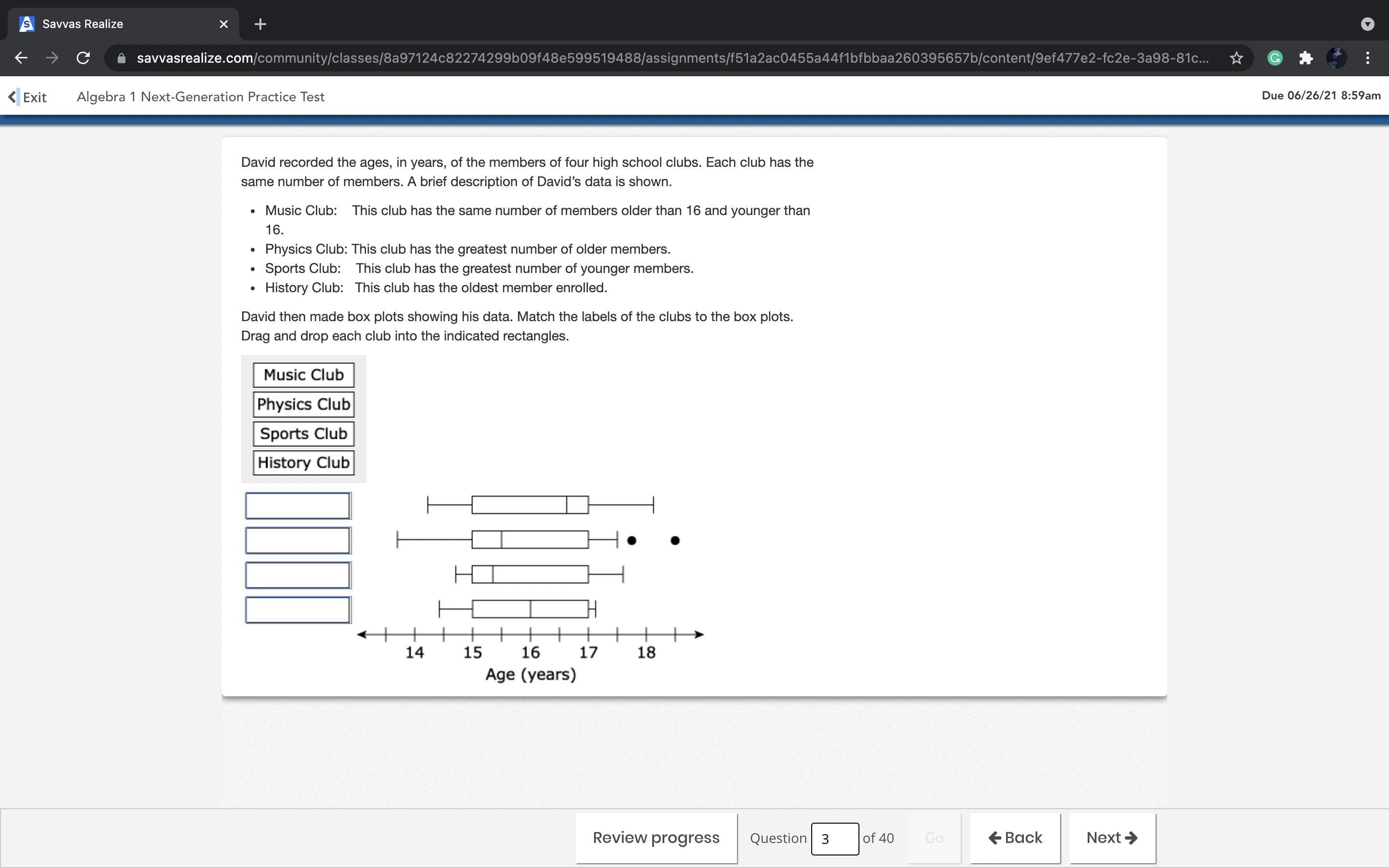
Task: Close the Savvas Realize tab
Action: point(224,24)
